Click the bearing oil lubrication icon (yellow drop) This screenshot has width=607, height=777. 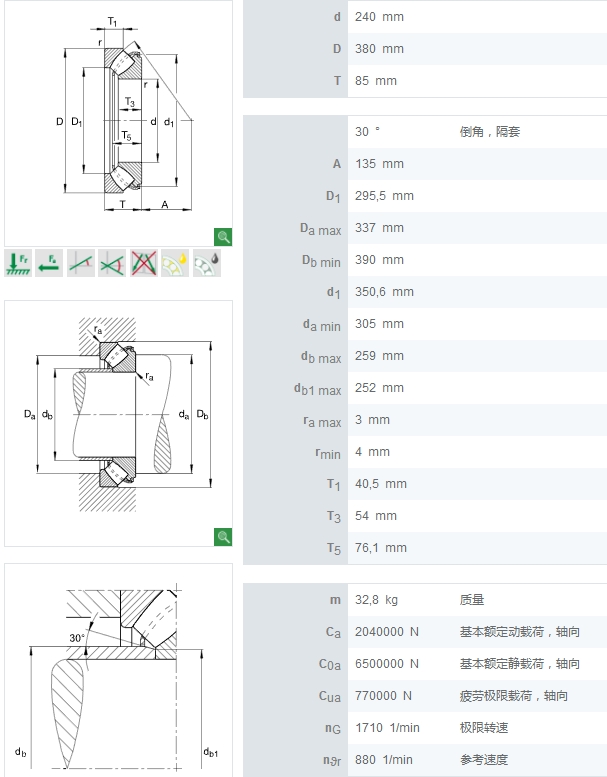click(x=175, y=263)
